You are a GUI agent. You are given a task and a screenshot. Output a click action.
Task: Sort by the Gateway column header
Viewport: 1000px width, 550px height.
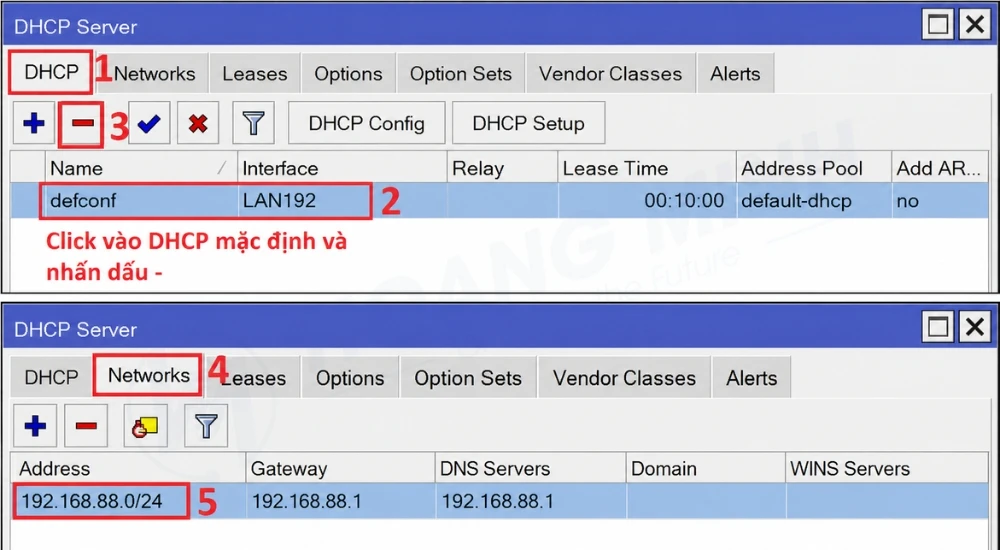[x=340, y=468]
